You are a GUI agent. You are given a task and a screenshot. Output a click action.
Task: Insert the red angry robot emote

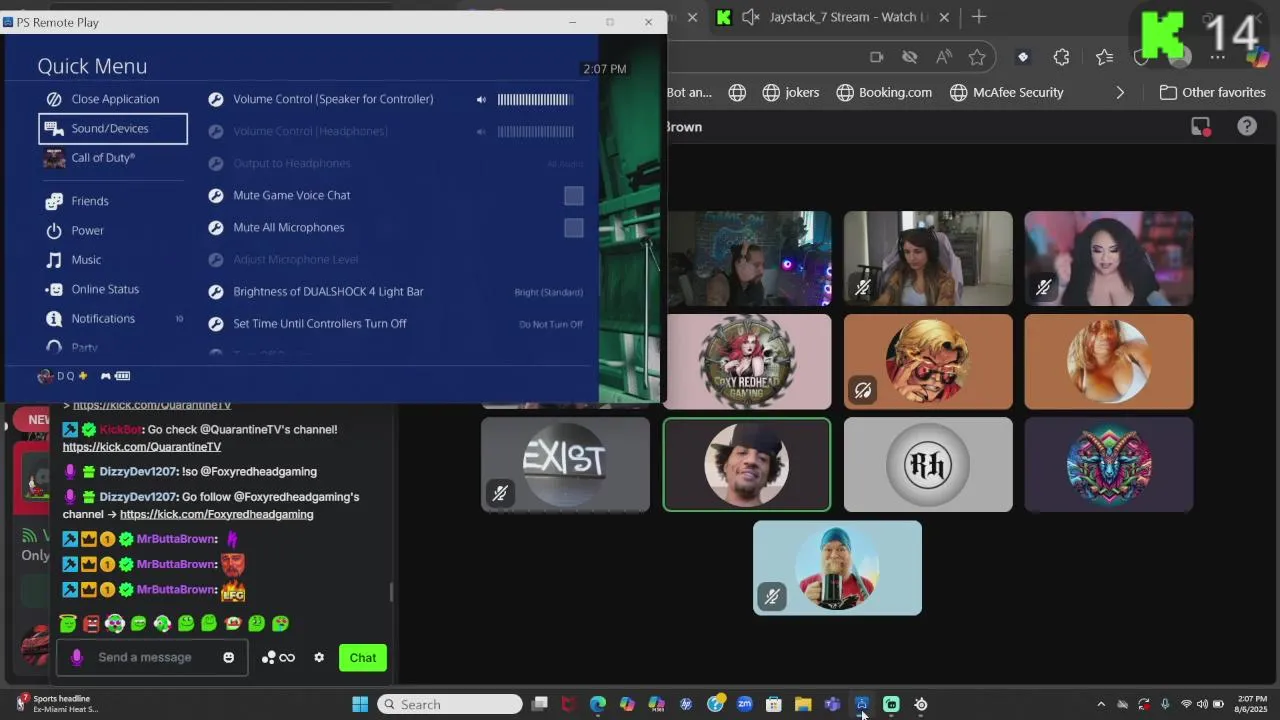coord(91,623)
